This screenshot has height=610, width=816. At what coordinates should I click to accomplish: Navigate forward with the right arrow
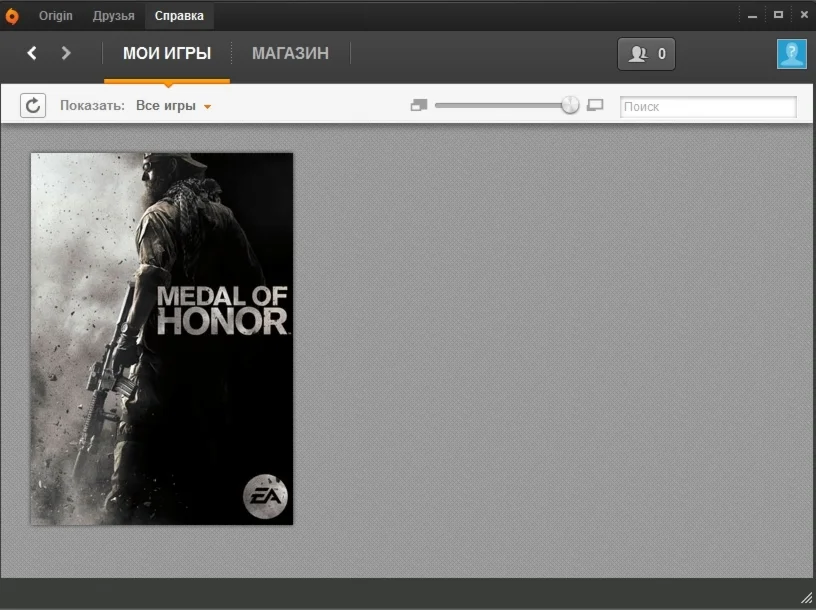[x=66, y=53]
